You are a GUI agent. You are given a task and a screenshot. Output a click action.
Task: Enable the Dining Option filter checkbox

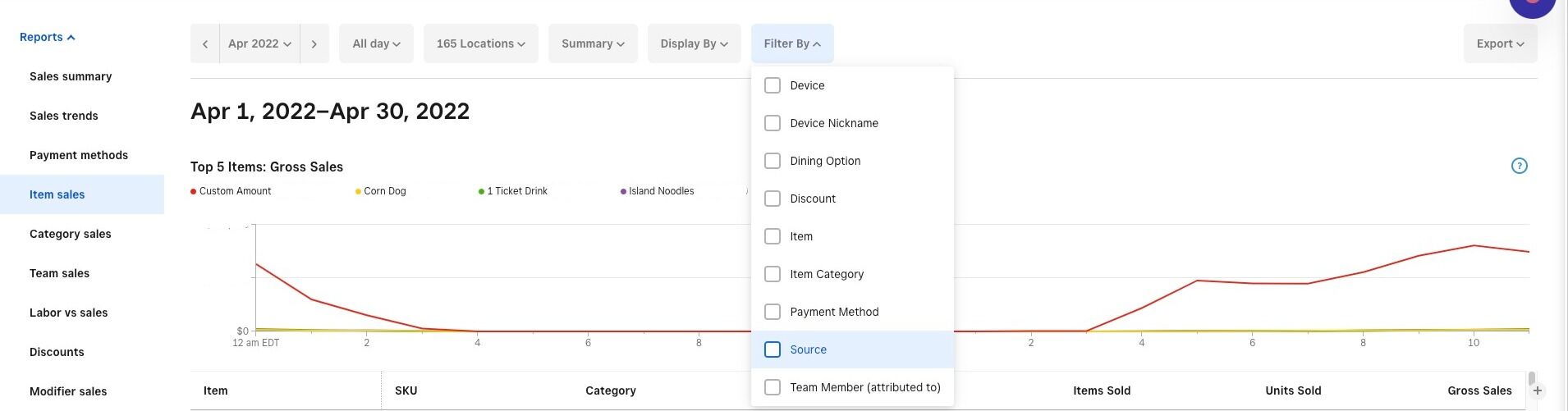pyautogui.click(x=773, y=161)
